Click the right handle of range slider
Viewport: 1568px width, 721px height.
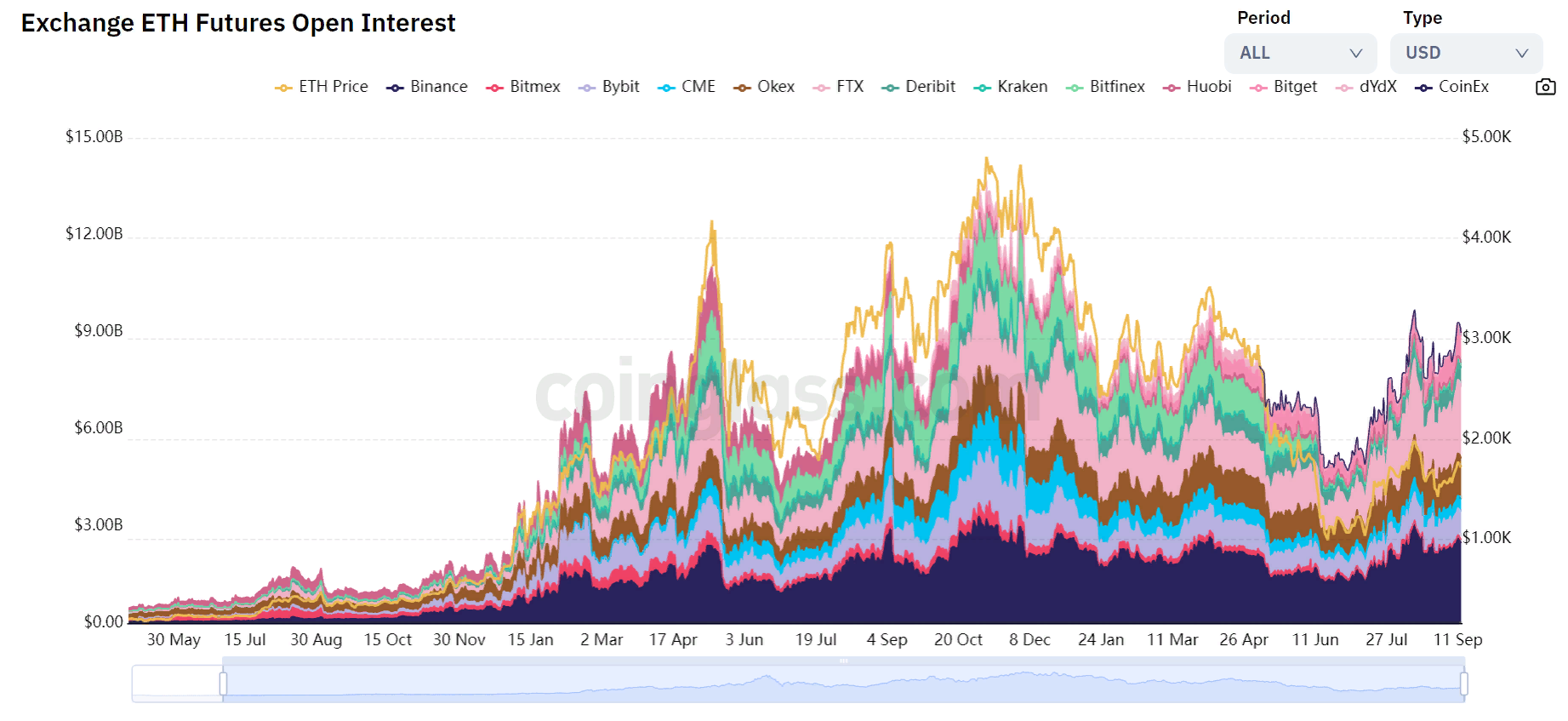click(x=1464, y=684)
